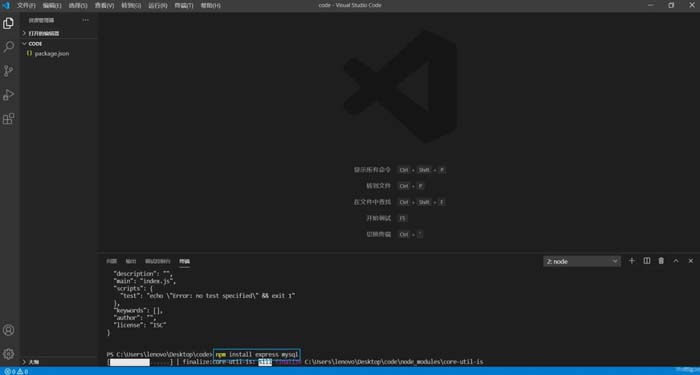Close the terminal panel with X icon

click(691, 261)
